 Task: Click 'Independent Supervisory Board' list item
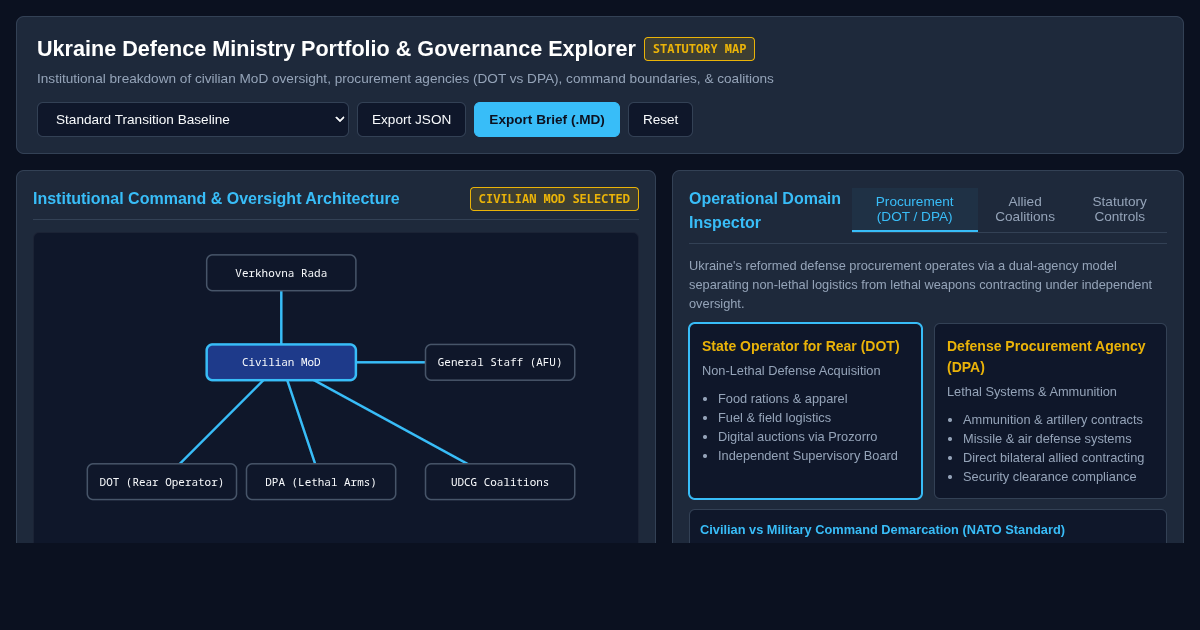pyautogui.click(x=808, y=455)
